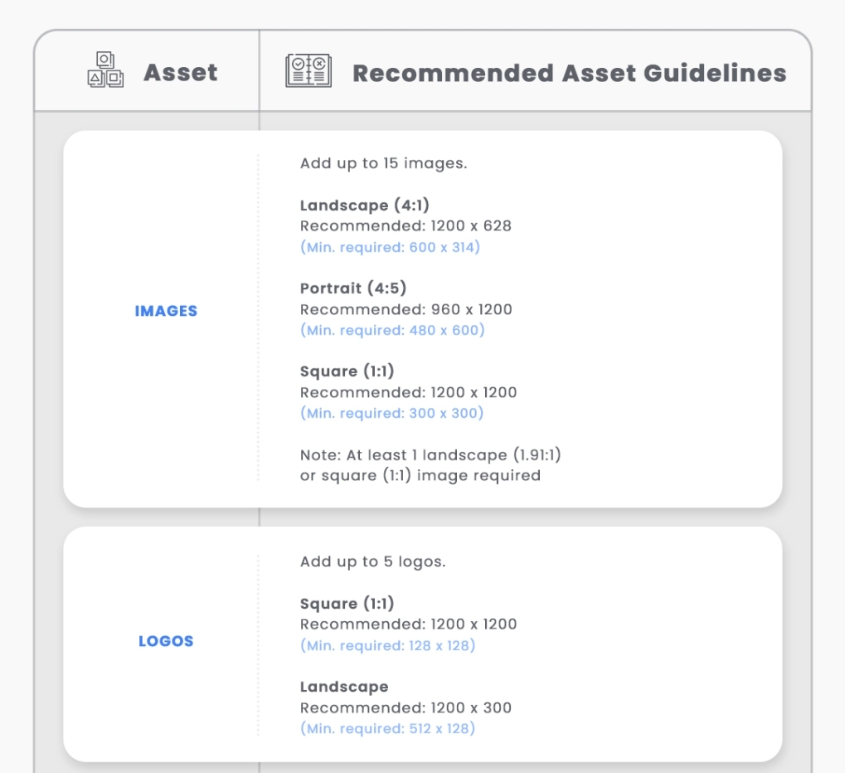Click the IMAGES category label
The width and height of the screenshot is (845, 773).
tap(166, 311)
